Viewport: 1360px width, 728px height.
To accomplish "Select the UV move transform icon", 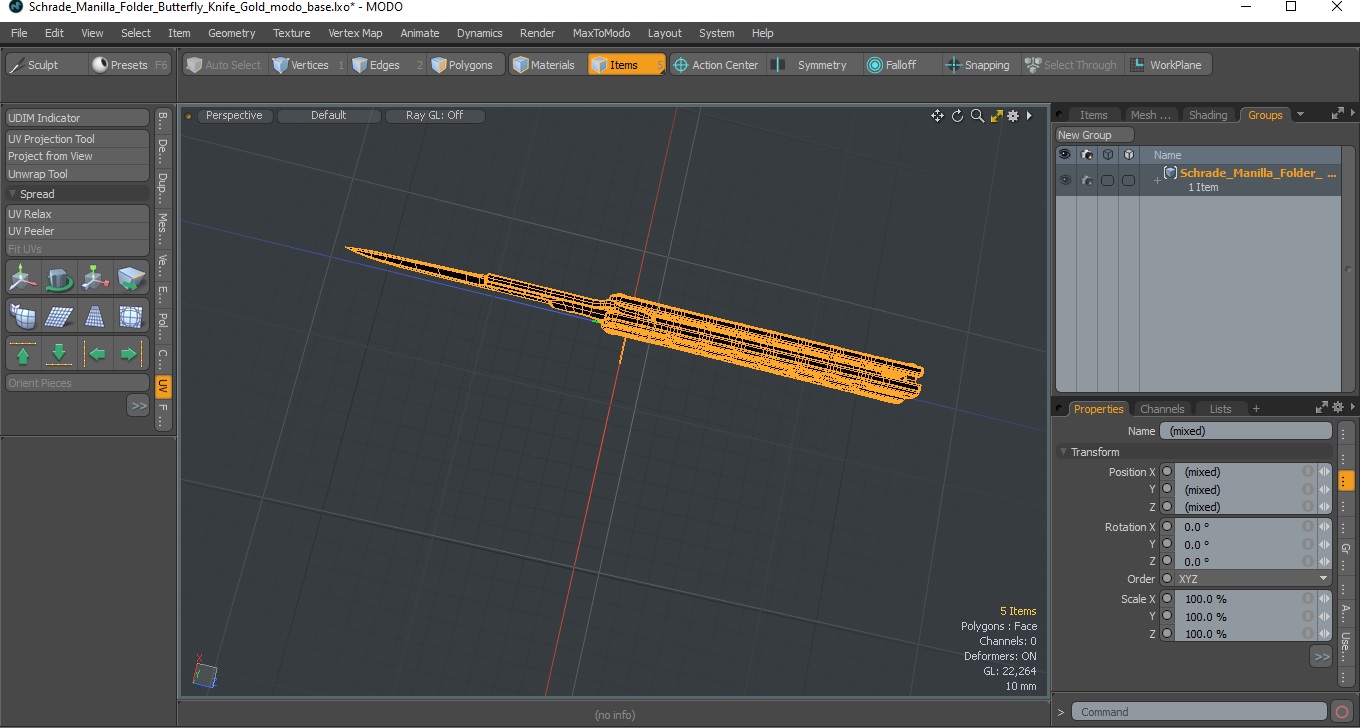I will pos(23,278).
